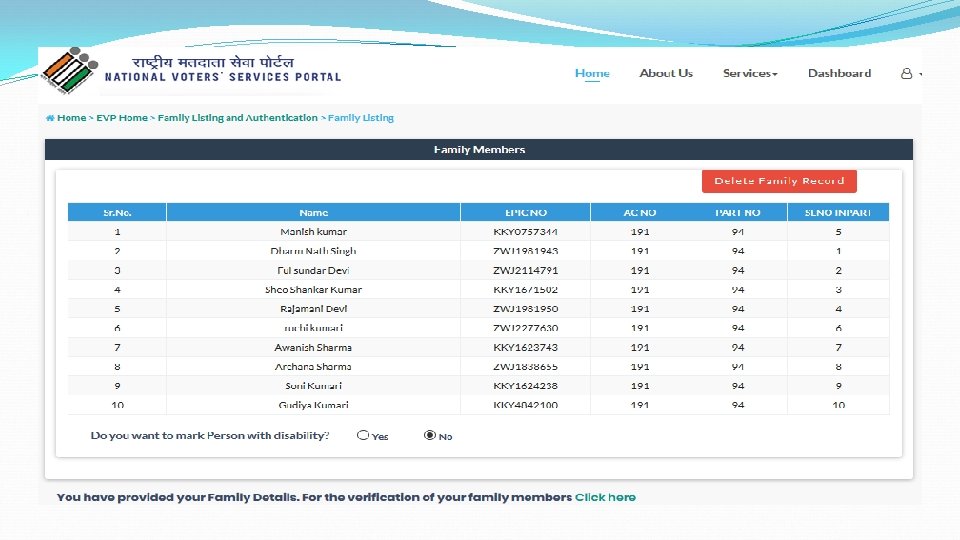The height and width of the screenshot is (540, 960).
Task: Click EPIC number ZWJ2114791
Action: (525, 270)
